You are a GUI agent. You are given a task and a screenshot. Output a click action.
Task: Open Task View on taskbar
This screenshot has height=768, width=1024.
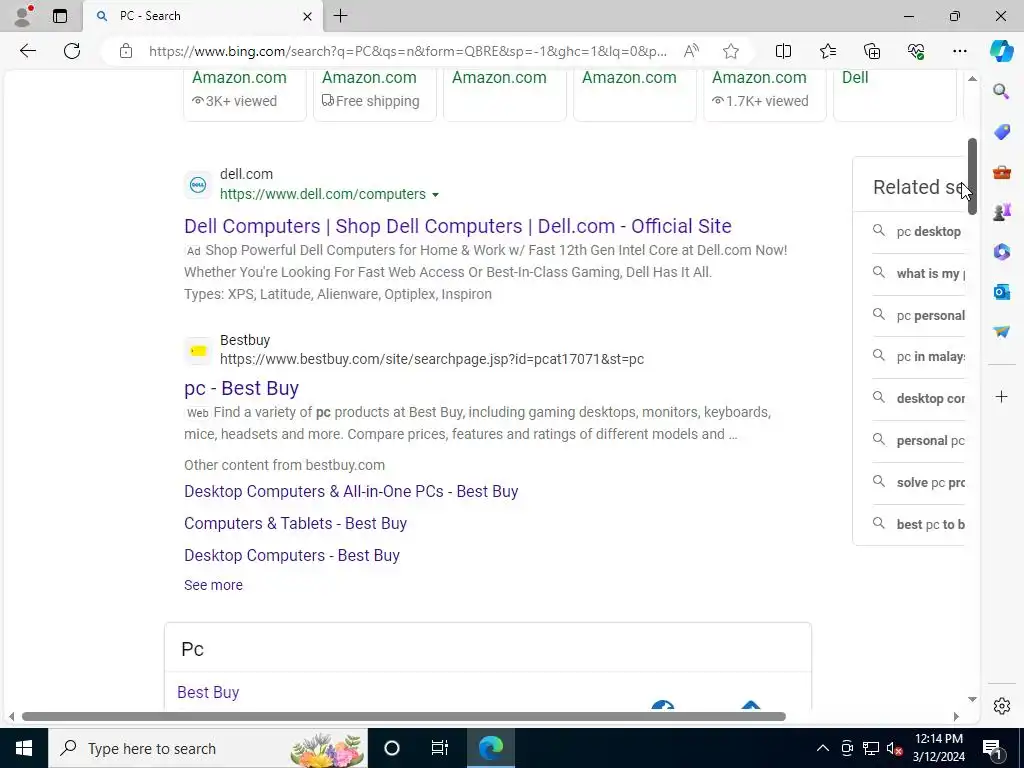tap(439, 748)
